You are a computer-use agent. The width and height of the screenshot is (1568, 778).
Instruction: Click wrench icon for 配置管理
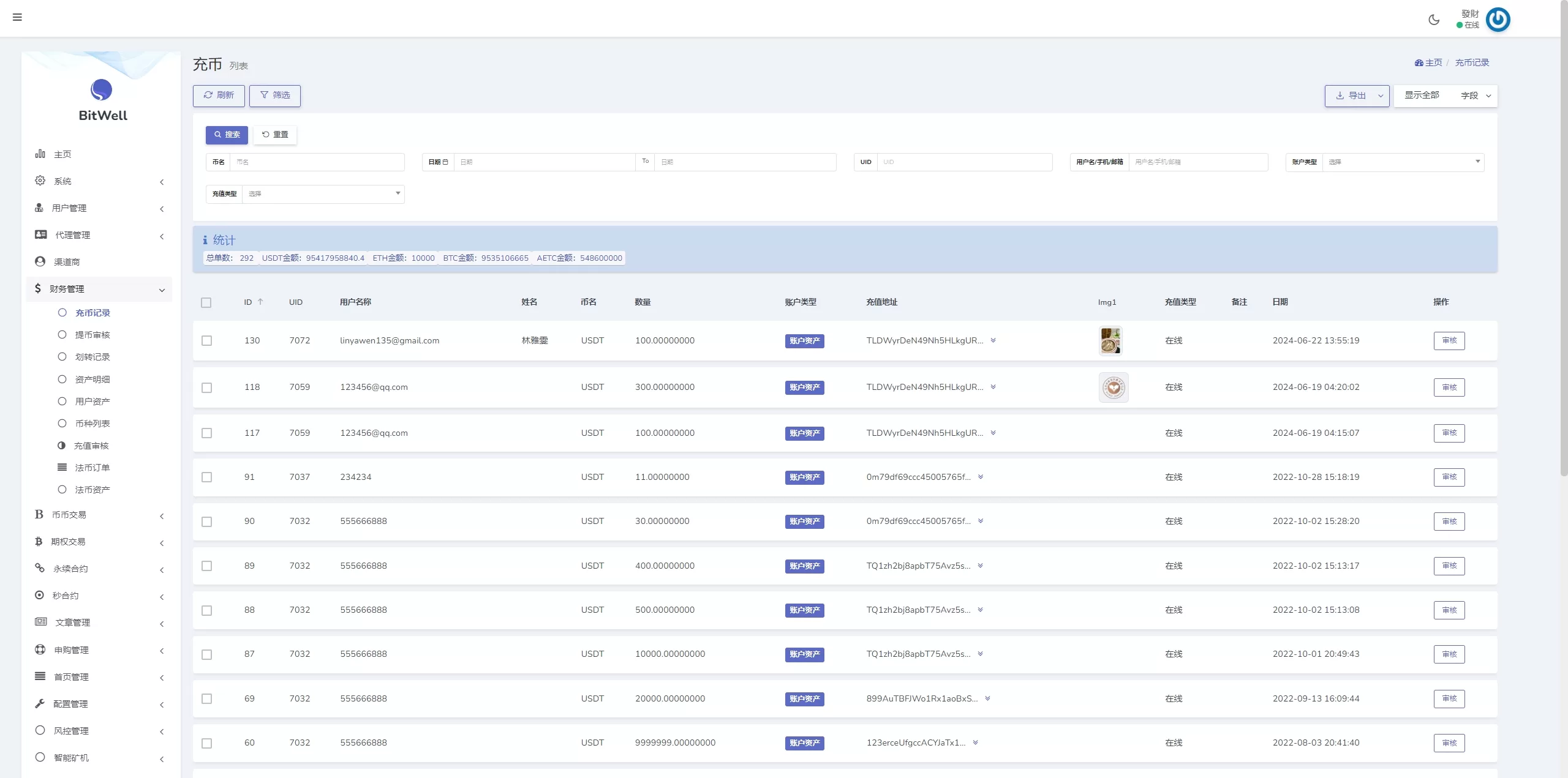(x=40, y=704)
